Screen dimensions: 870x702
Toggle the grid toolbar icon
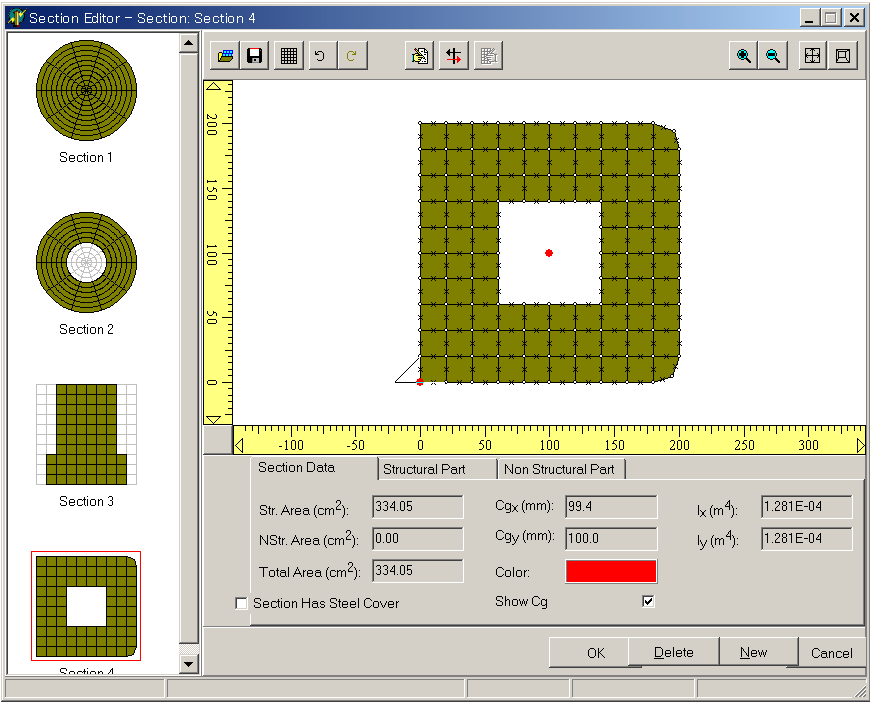coord(289,56)
